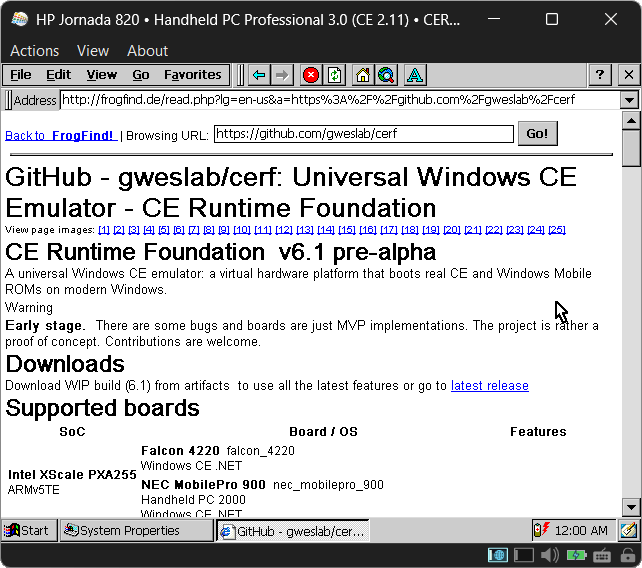
Task: Close Pocket Internet Explorer with the toolbar X
Action: coord(628,75)
